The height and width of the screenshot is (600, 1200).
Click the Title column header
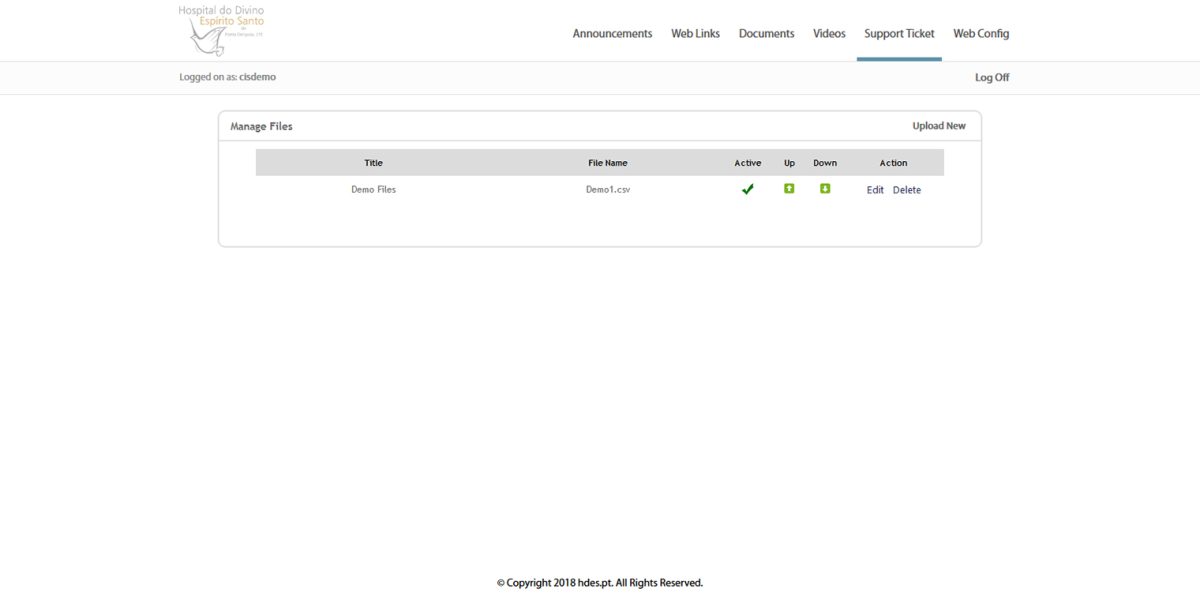[373, 162]
